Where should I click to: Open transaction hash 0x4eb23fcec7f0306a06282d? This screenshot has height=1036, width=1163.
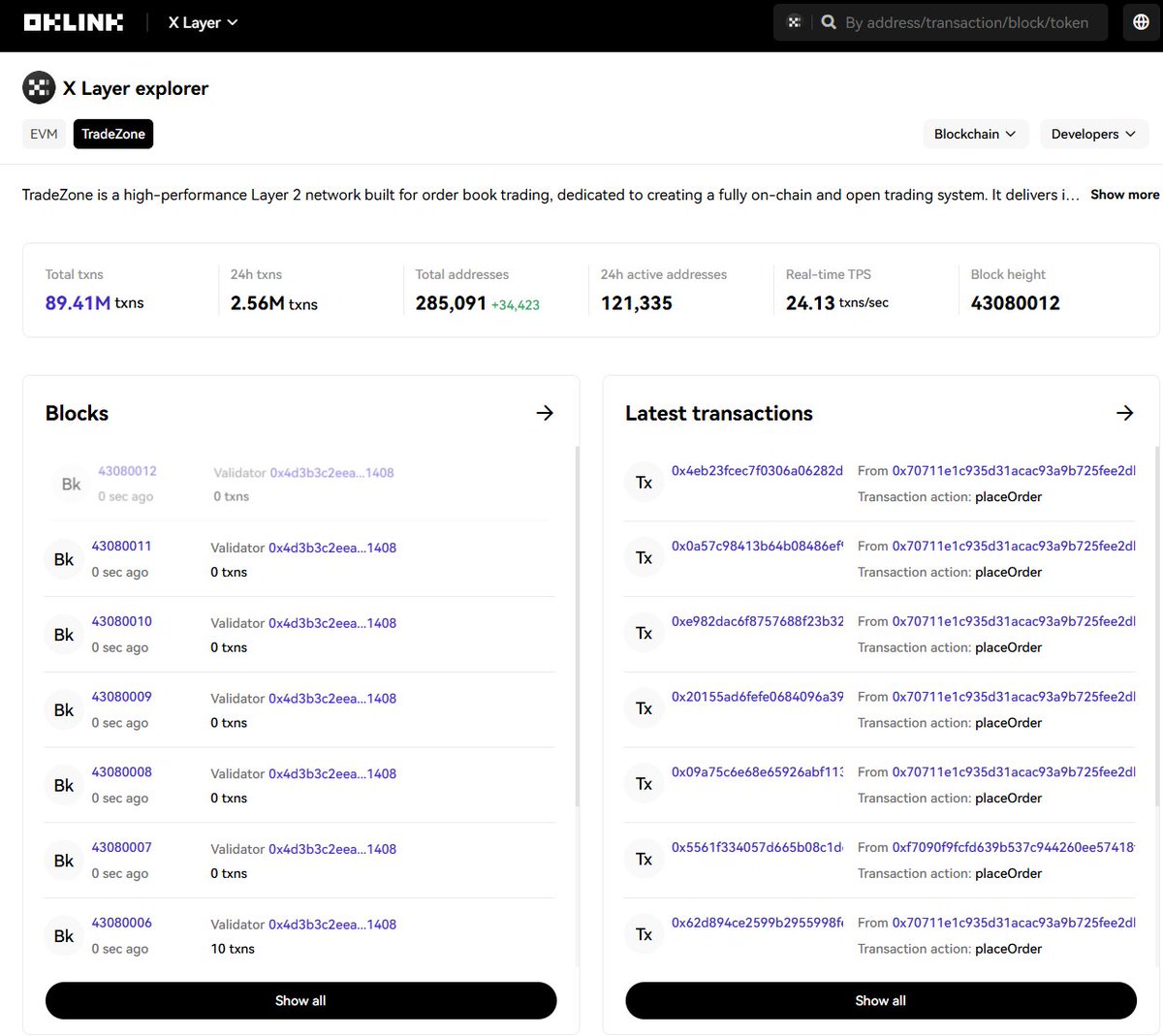coord(757,470)
